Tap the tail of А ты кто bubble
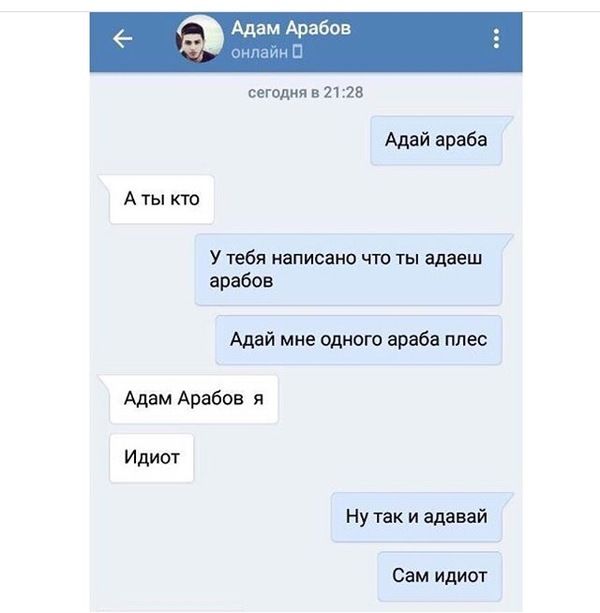This screenshot has width=600, height=613. [x=104, y=181]
